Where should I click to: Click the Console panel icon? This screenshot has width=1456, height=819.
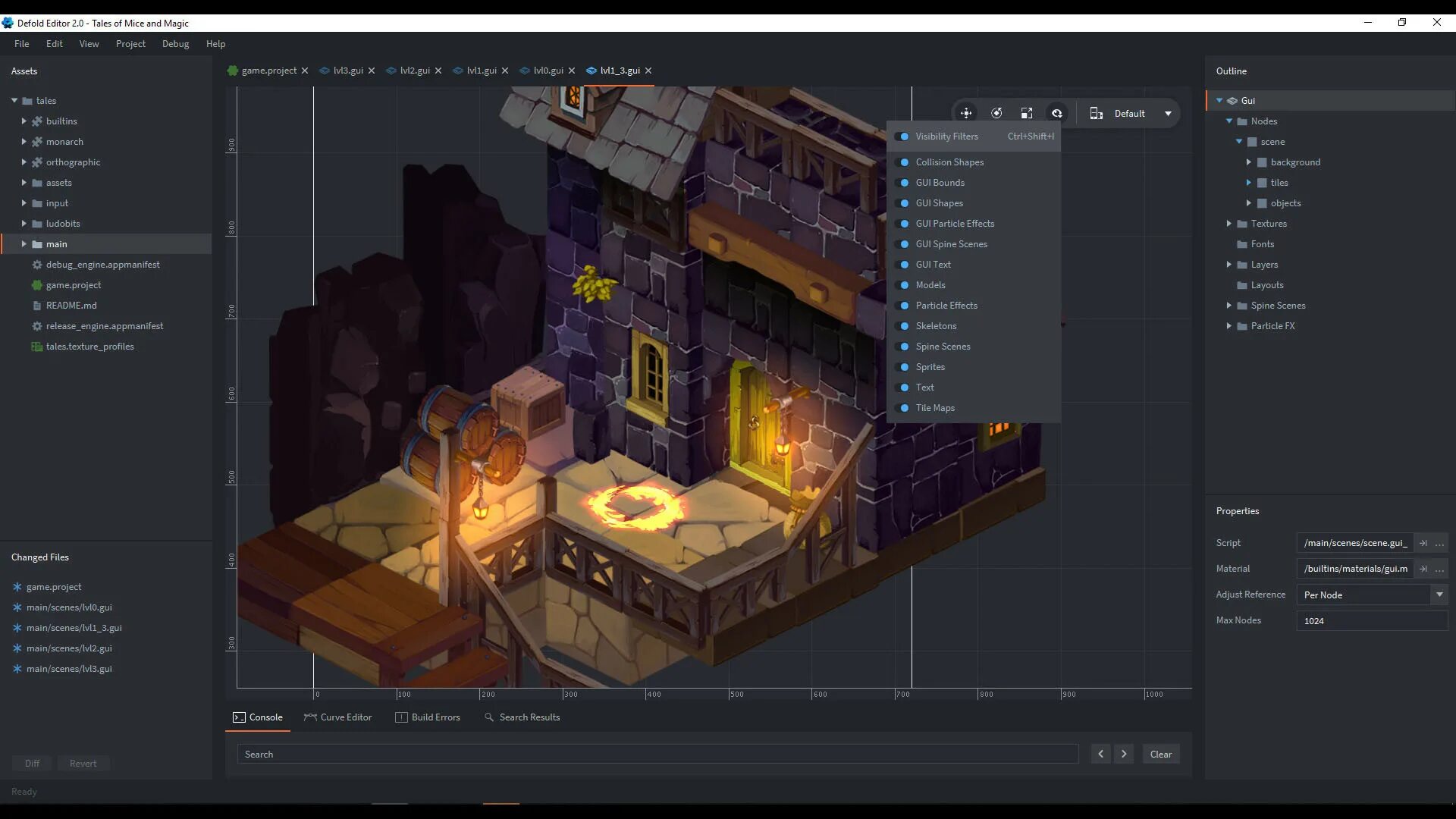click(240, 717)
